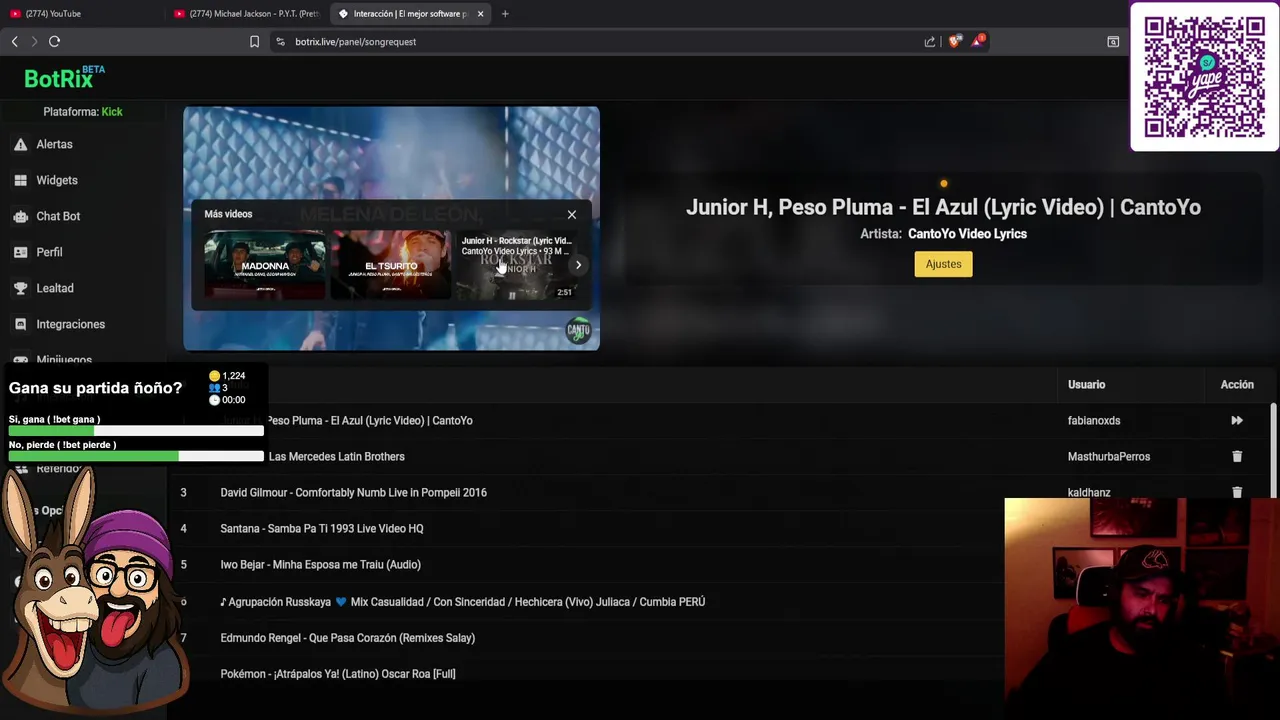Open the Widgets menu item

click(57, 181)
